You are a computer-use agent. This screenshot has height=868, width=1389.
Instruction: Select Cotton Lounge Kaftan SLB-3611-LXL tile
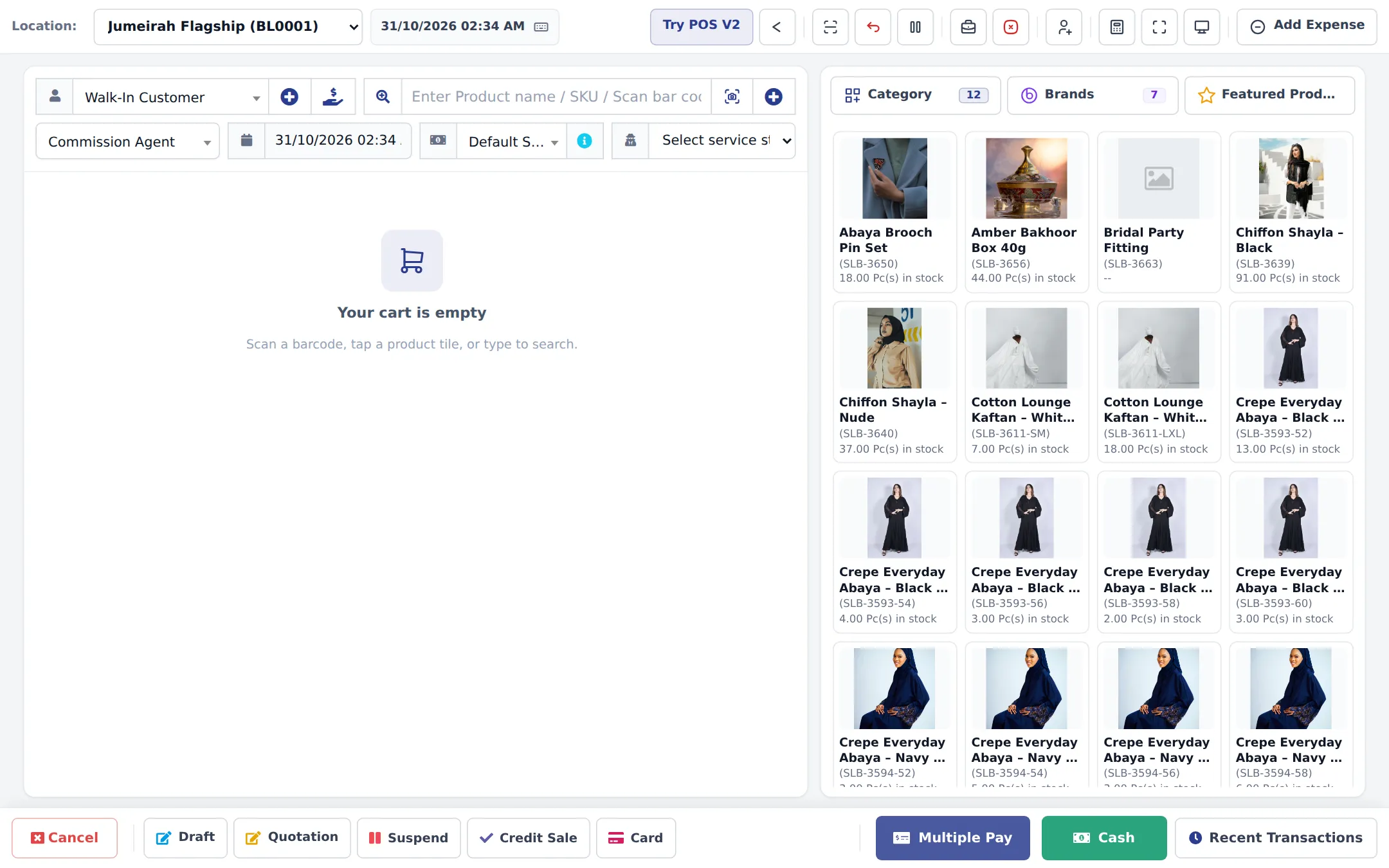(x=1159, y=382)
